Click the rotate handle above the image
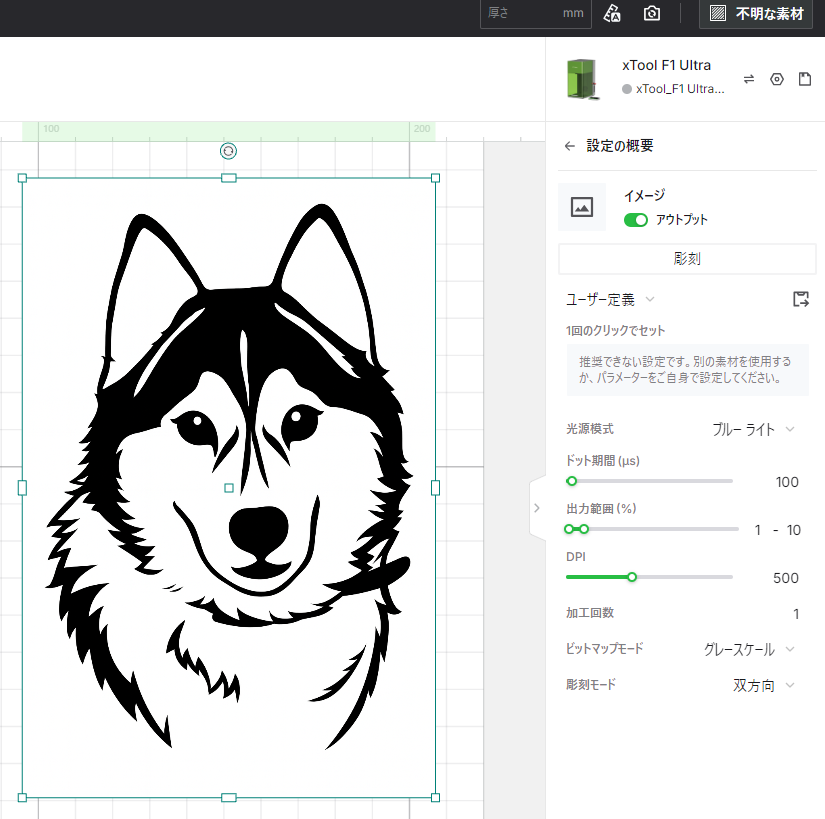 click(228, 151)
